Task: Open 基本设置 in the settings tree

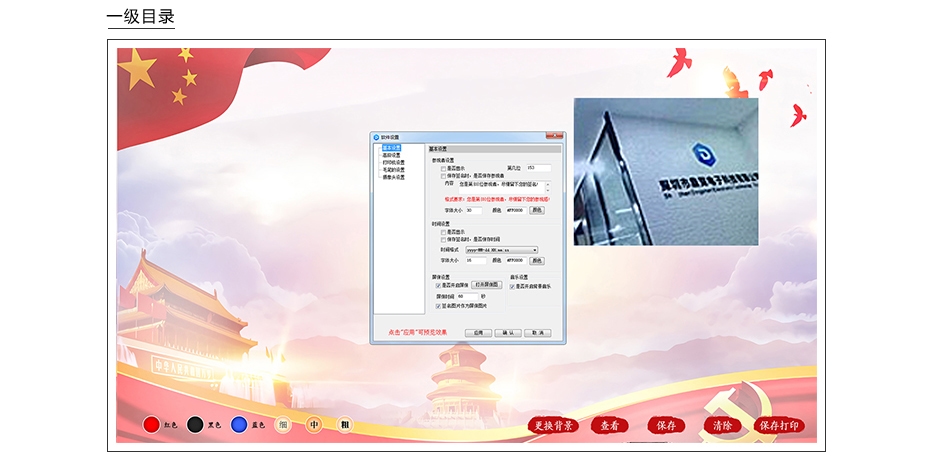Action: click(x=391, y=149)
